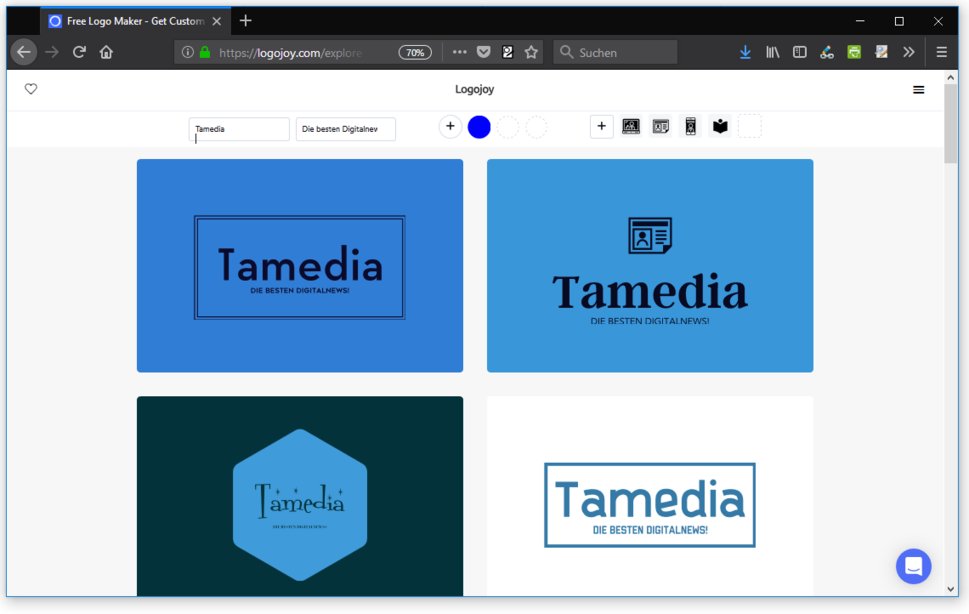Show site information via the info icon

tap(188, 53)
